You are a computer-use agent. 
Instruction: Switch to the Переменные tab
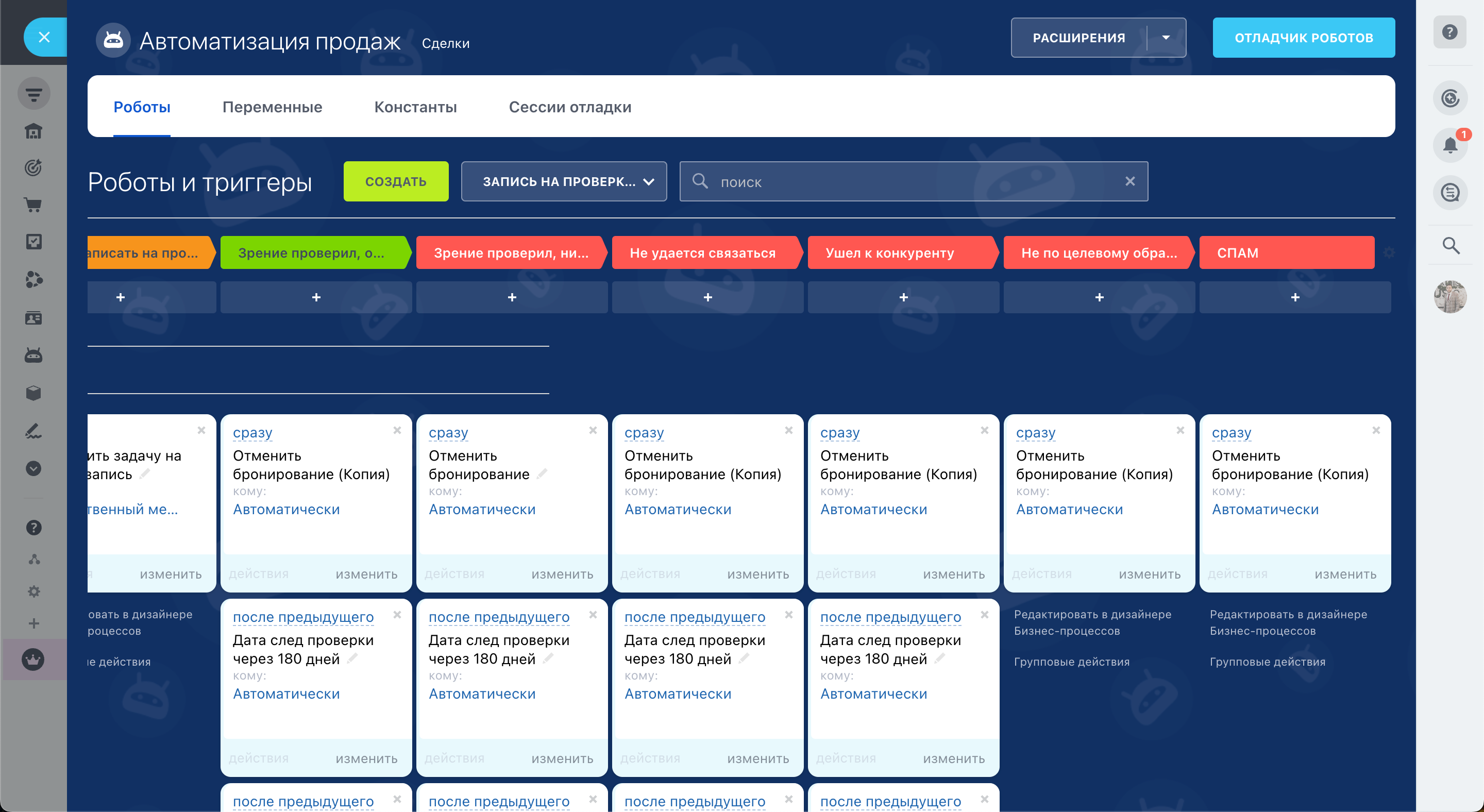click(272, 107)
